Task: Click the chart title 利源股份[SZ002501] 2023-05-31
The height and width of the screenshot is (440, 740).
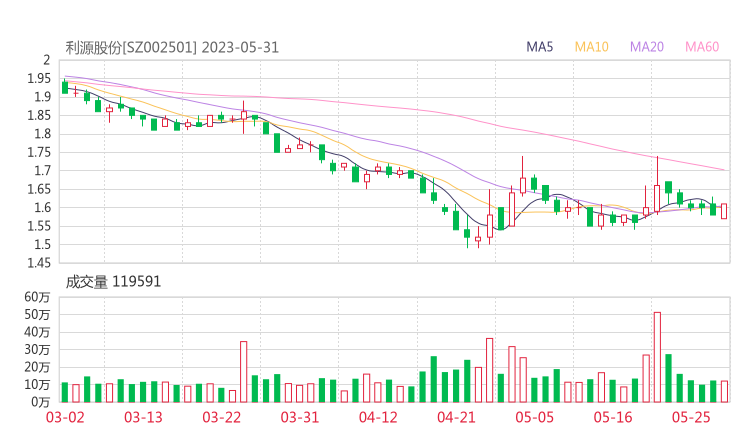Action: 172,48
